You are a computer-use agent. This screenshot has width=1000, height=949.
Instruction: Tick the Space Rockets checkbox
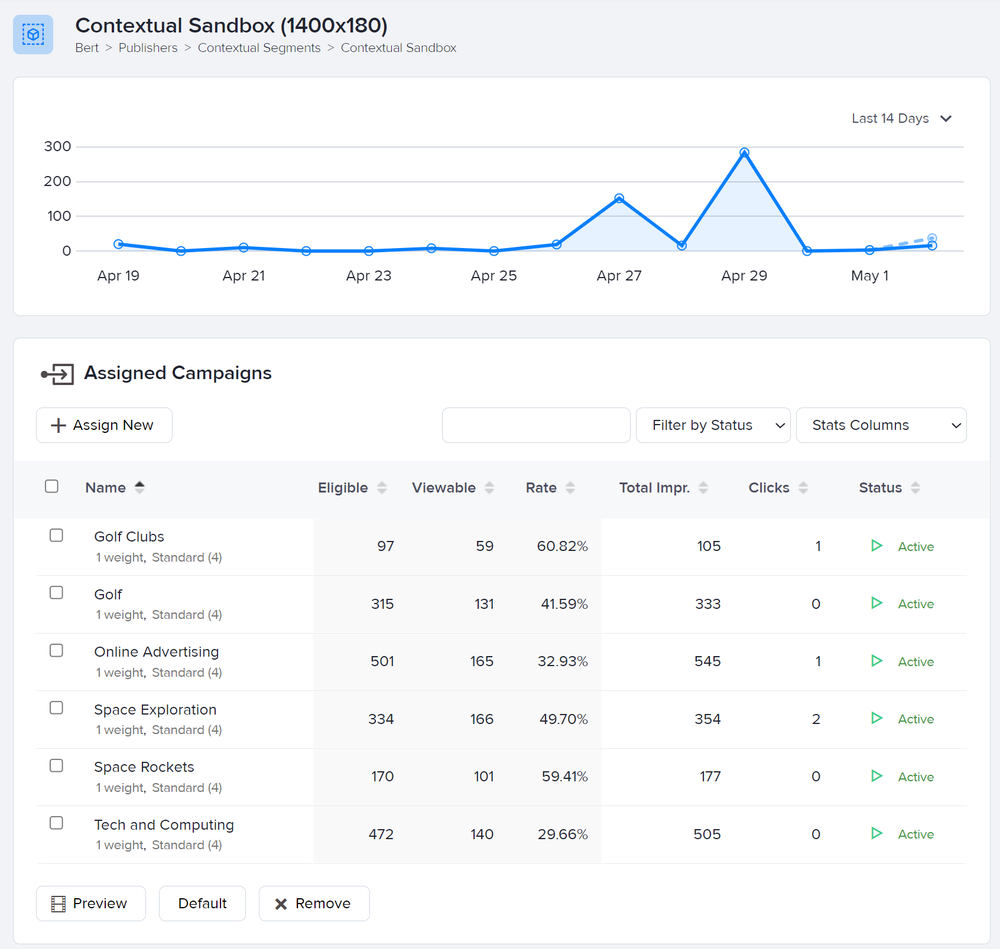[x=56, y=765]
